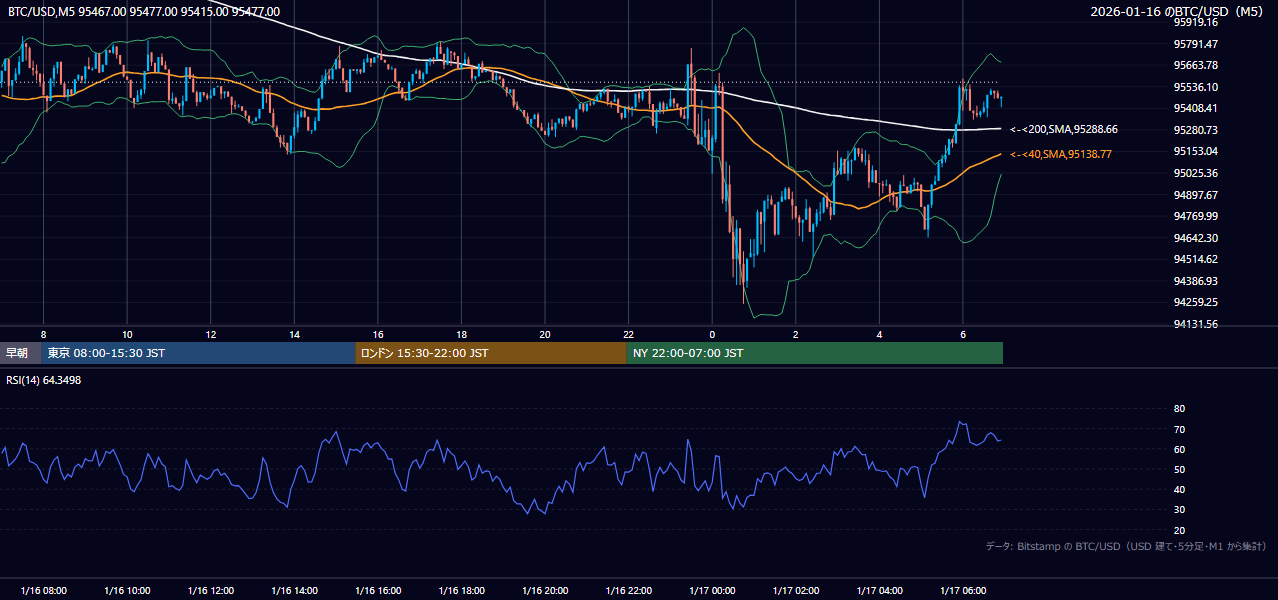Screen dimensions: 1278x600
Task: Click hour tick 6 under price chart
Action: pyautogui.click(x=963, y=334)
